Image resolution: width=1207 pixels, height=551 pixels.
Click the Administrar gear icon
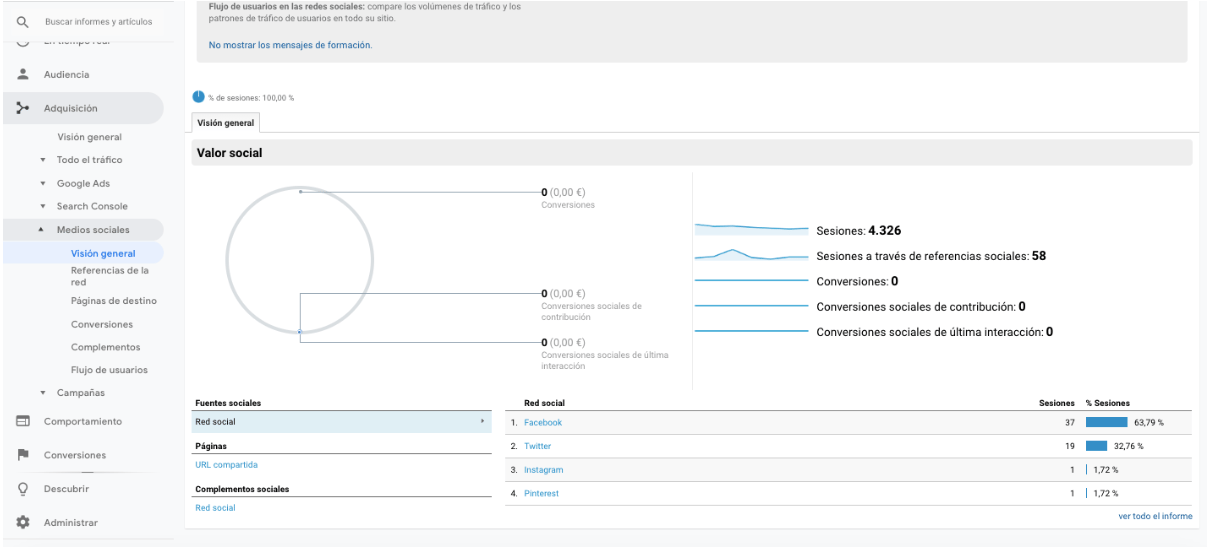pos(22,522)
